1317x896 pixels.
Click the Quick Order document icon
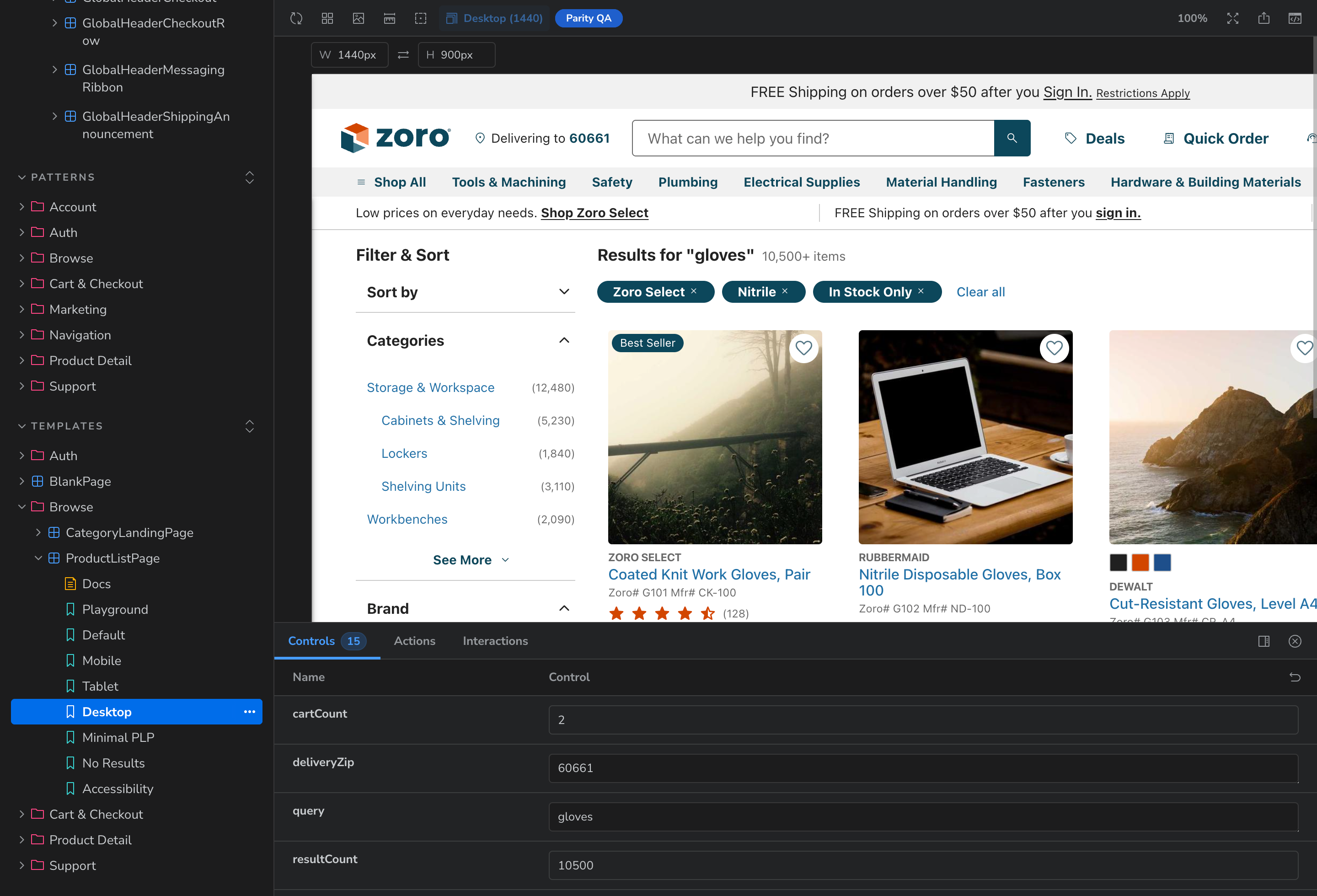tap(1168, 138)
